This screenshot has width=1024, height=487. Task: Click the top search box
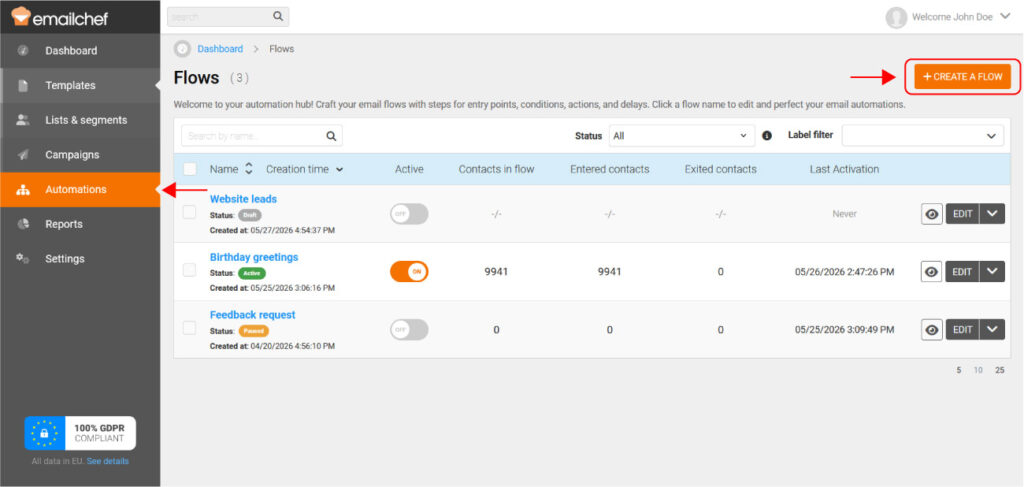point(228,16)
